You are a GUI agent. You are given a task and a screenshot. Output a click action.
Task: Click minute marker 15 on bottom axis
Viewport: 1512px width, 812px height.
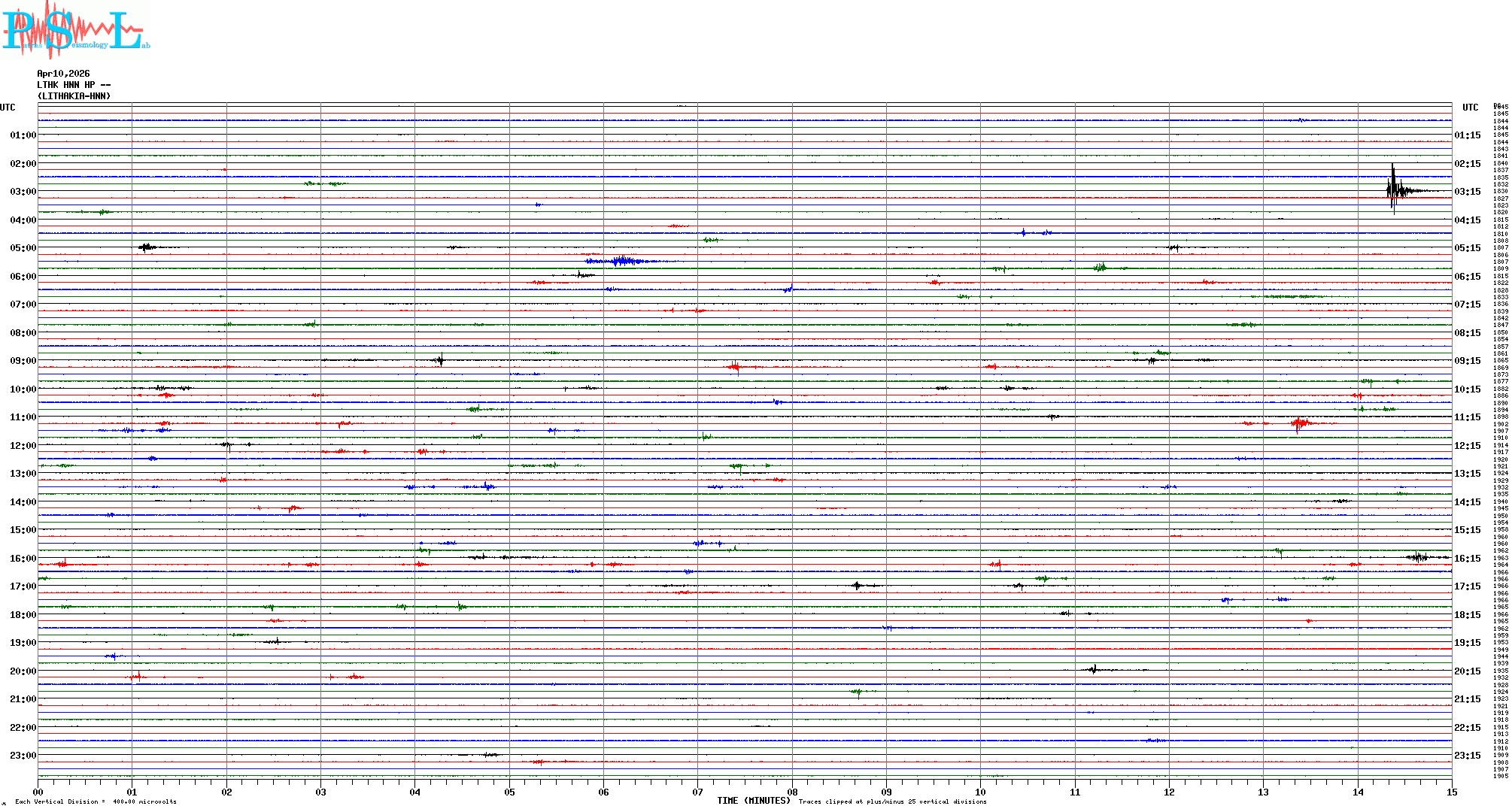pyautogui.click(x=1451, y=792)
